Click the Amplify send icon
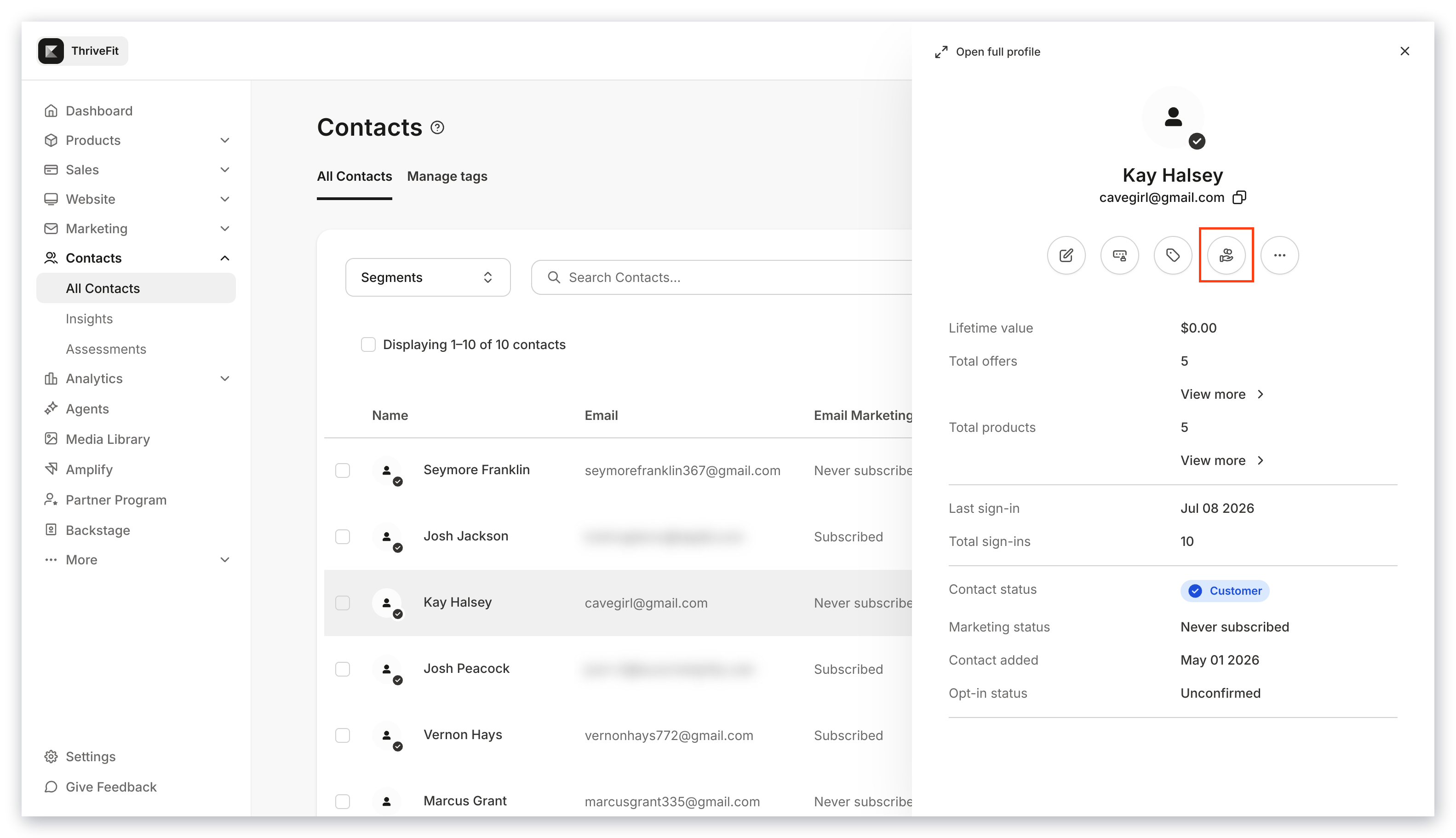The image size is (1456, 838). 51,469
